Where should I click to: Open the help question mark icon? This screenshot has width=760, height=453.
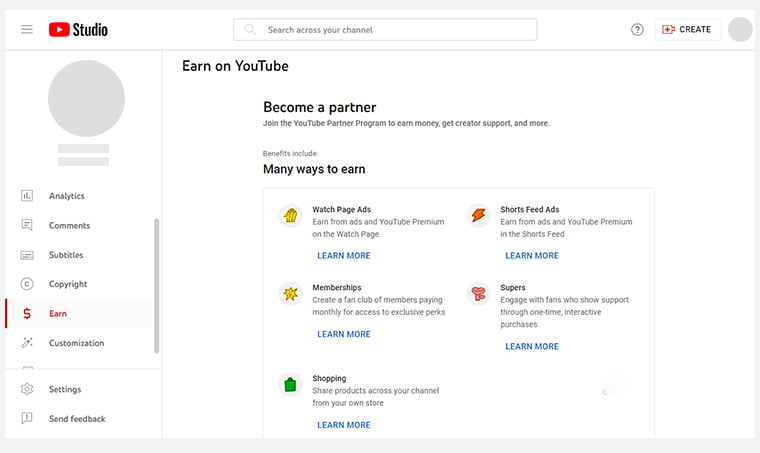point(637,30)
